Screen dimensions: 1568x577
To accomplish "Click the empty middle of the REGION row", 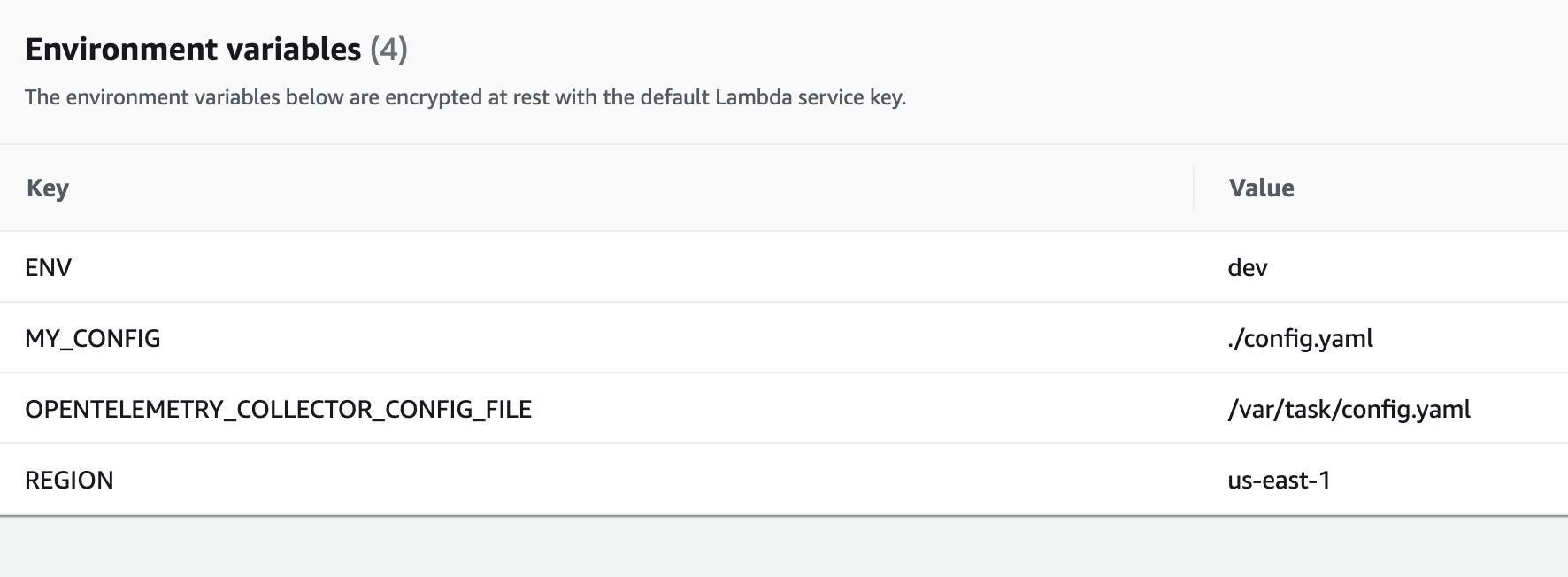I will point(619,480).
